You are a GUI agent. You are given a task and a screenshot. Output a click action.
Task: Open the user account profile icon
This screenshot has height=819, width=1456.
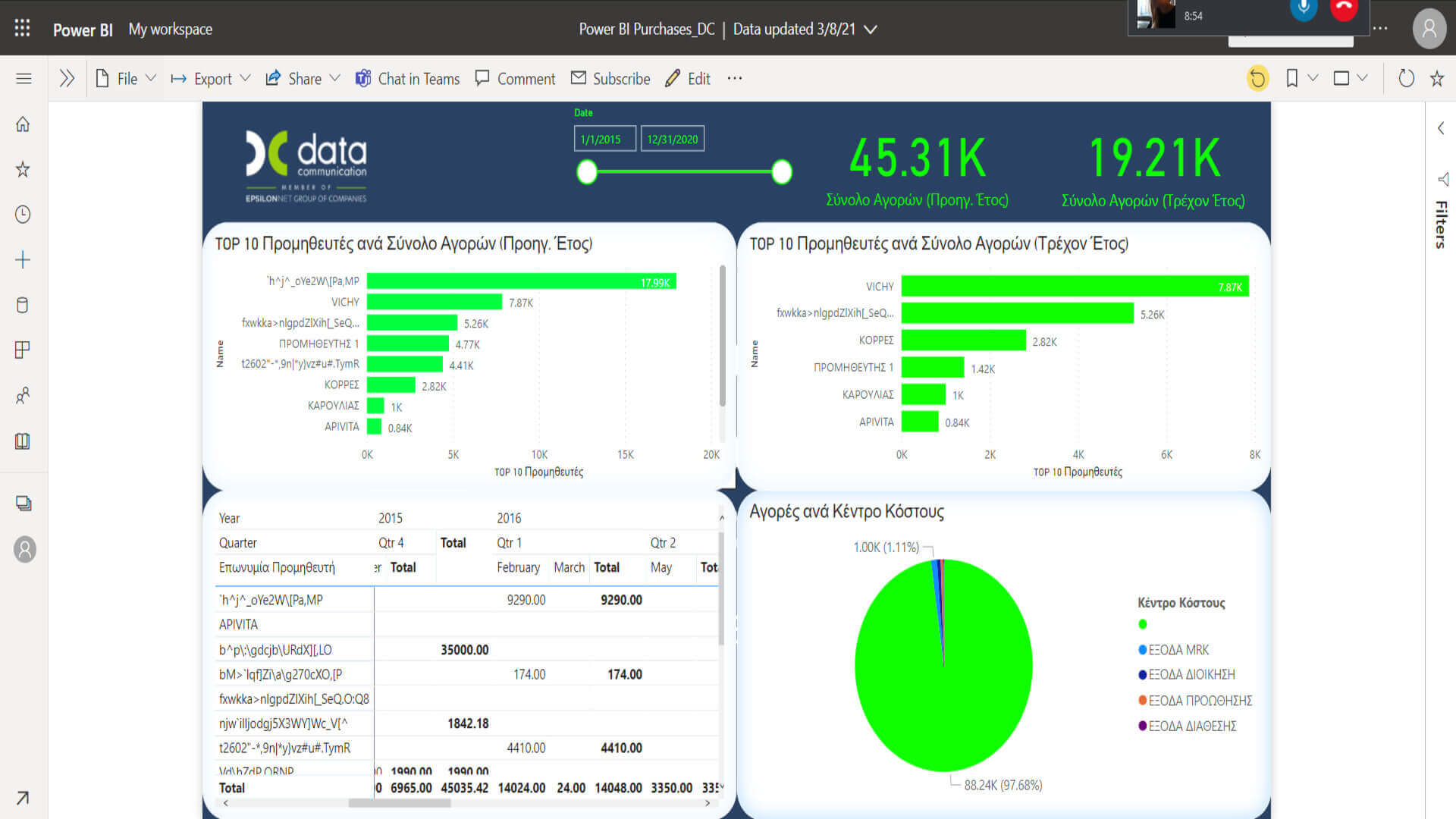click(1429, 29)
